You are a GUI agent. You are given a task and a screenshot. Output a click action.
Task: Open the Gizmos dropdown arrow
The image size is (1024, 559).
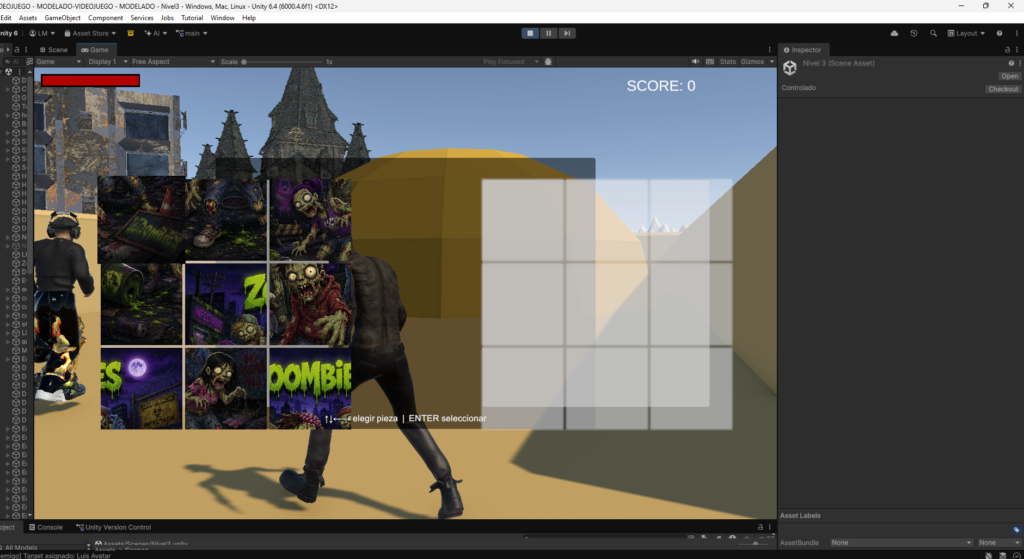(x=771, y=61)
